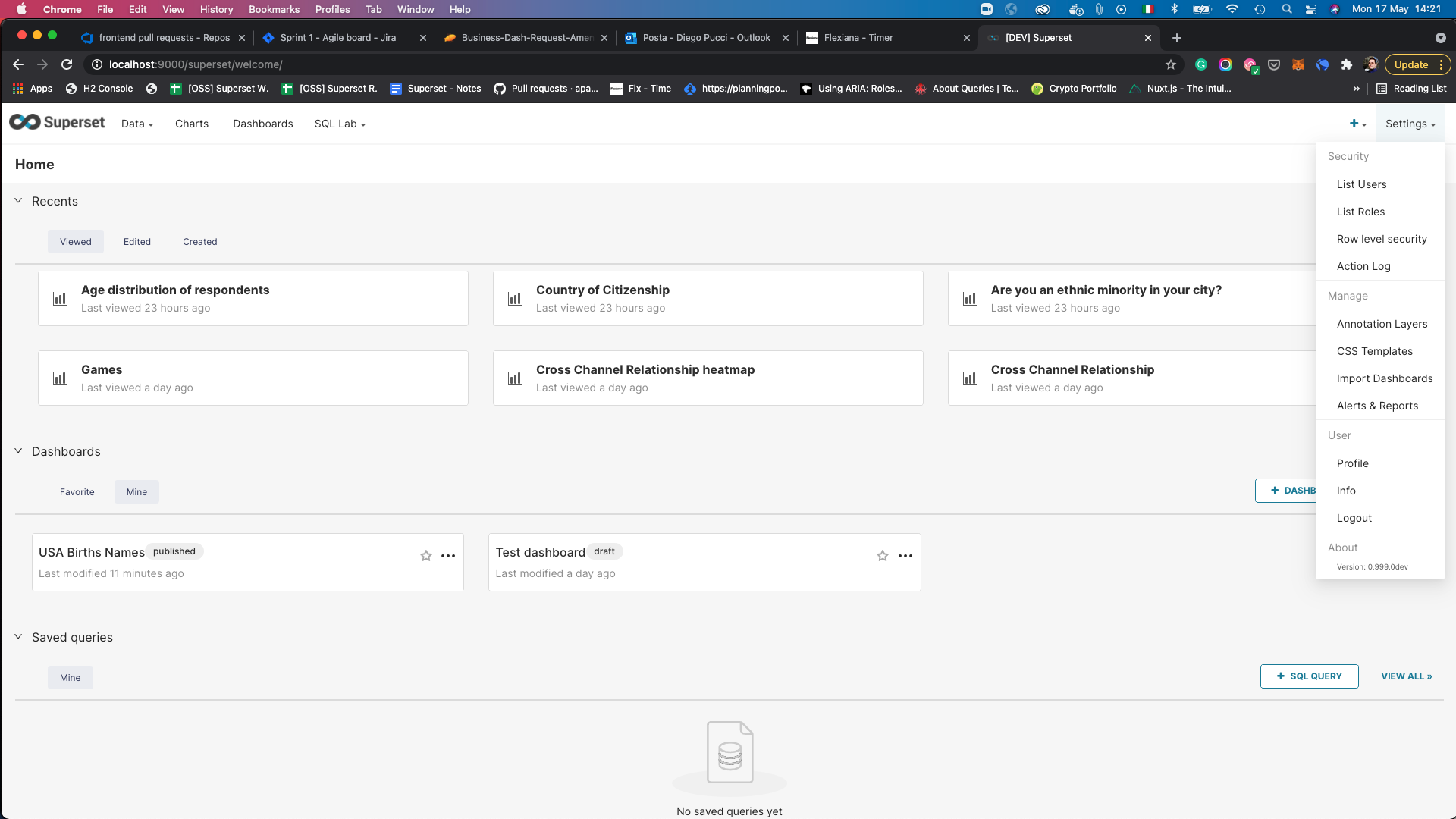Collapse the Dashboards section

18,451
